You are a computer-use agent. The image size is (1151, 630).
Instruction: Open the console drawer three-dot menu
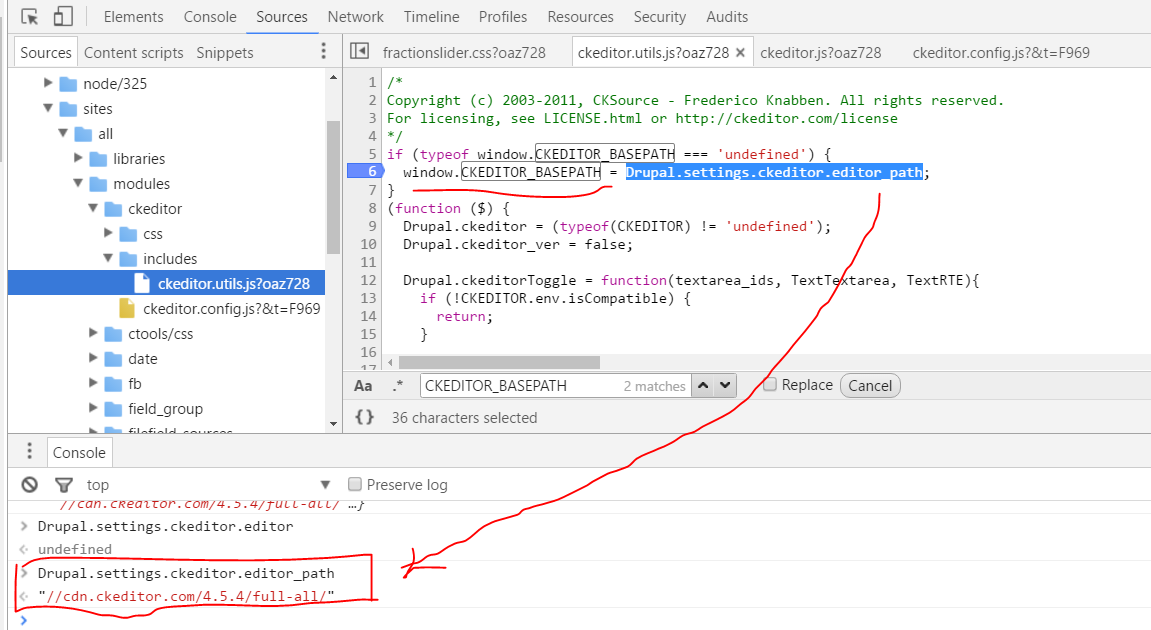click(x=30, y=452)
